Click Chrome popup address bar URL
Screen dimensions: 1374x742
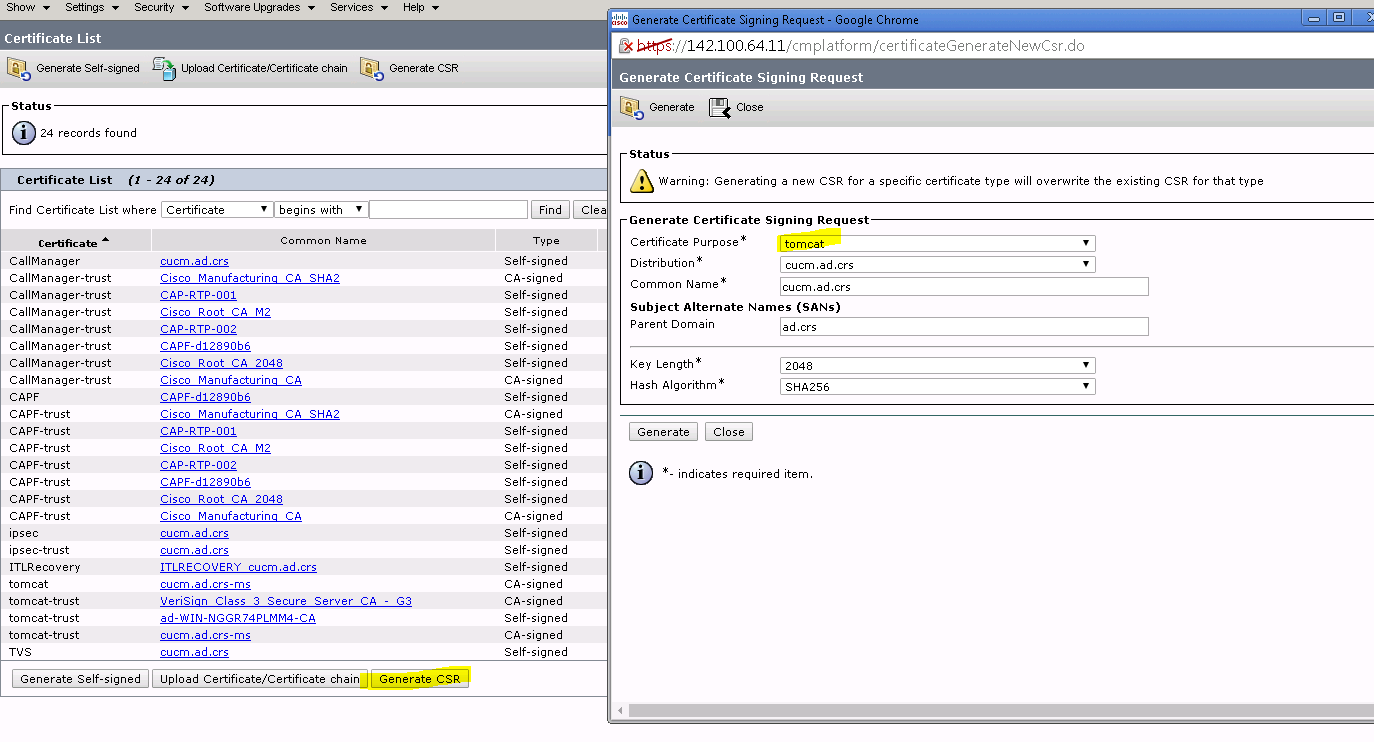(x=860, y=46)
